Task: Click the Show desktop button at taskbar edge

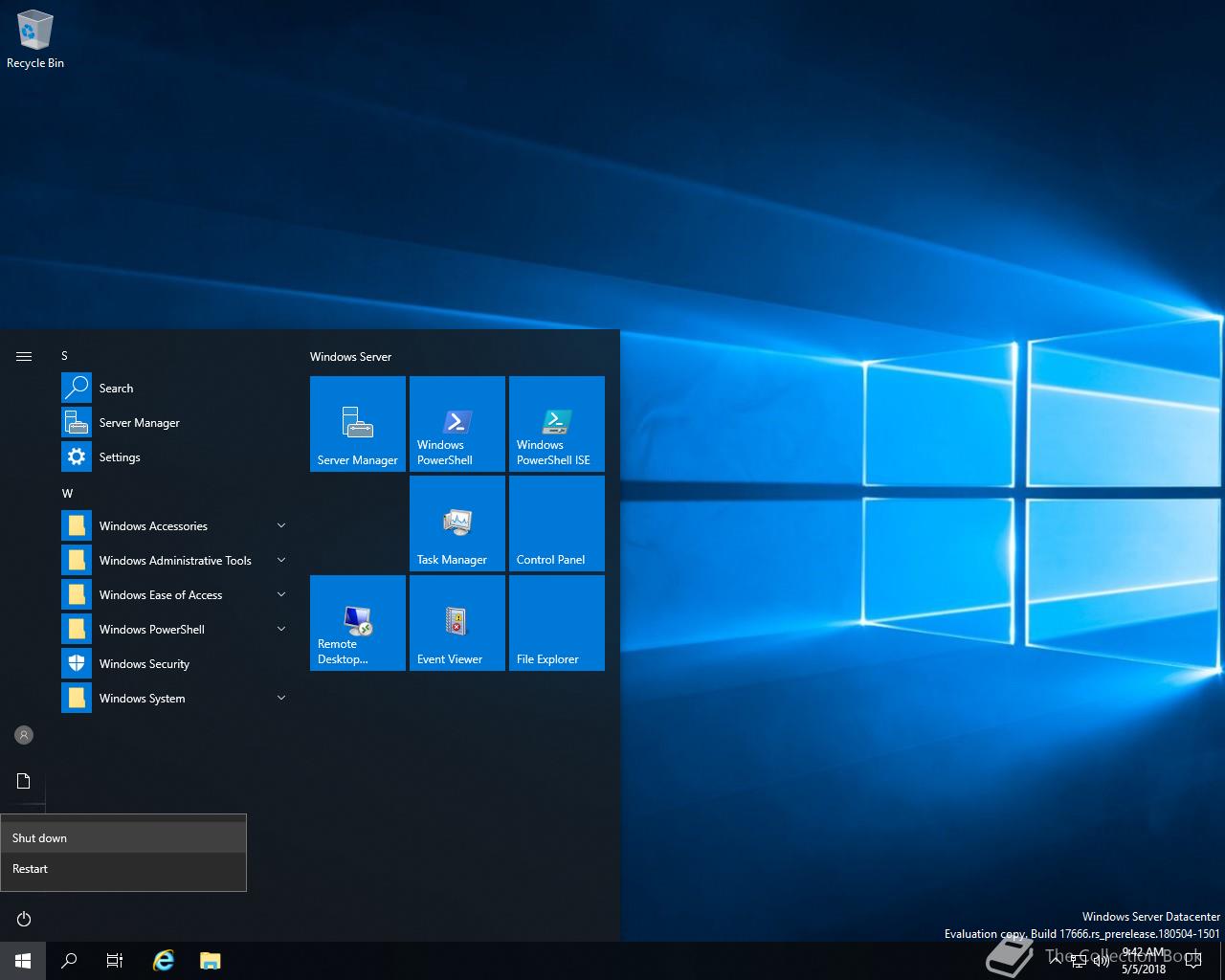Action: [x=1222, y=961]
